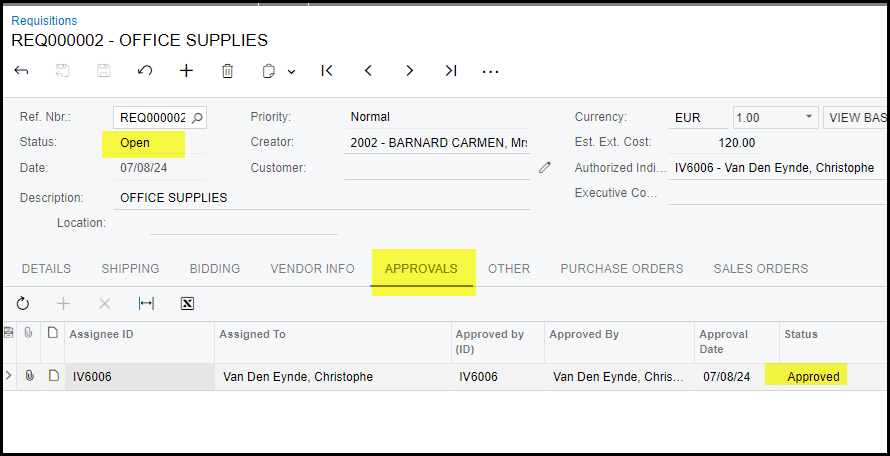The height and width of the screenshot is (456, 890).
Task: Click the View Base button
Action: point(858,117)
